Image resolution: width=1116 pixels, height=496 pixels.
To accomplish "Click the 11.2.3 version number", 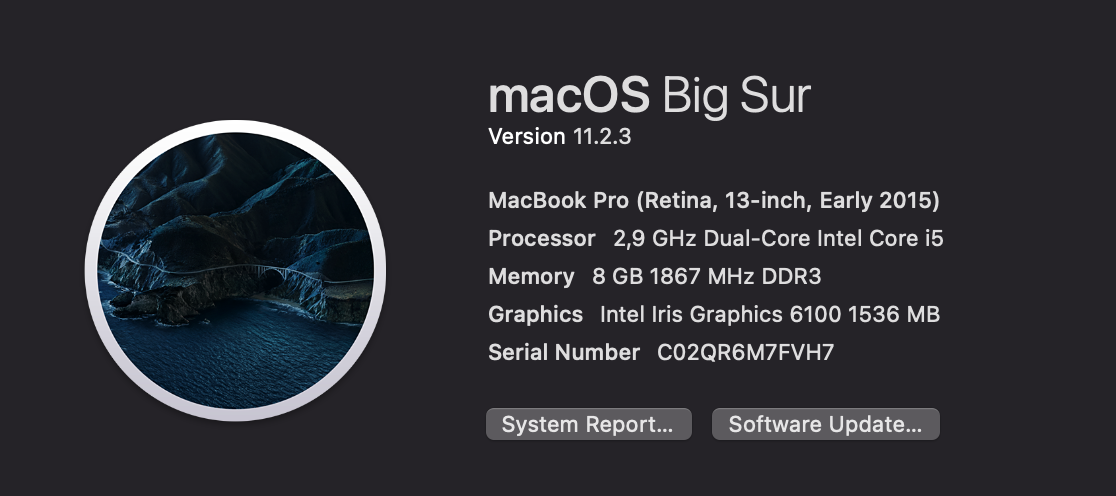I will coord(602,137).
